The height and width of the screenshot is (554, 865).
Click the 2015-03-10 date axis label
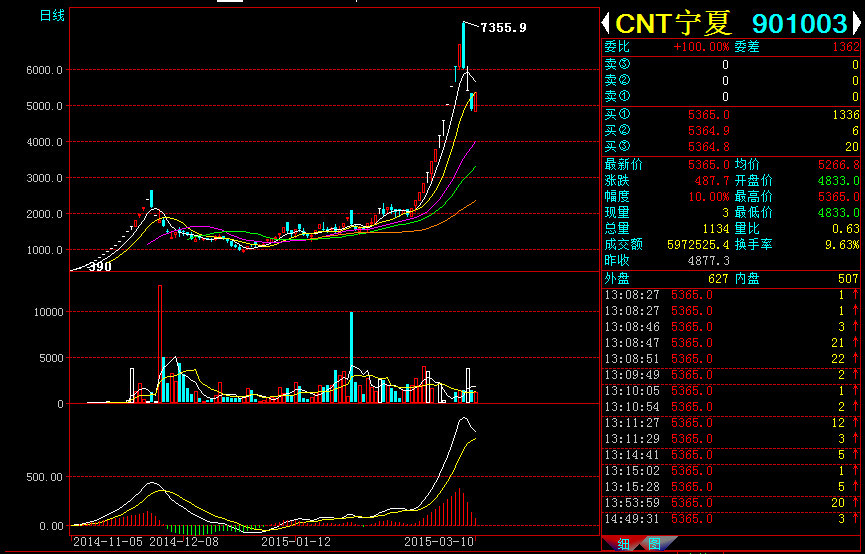click(439, 542)
